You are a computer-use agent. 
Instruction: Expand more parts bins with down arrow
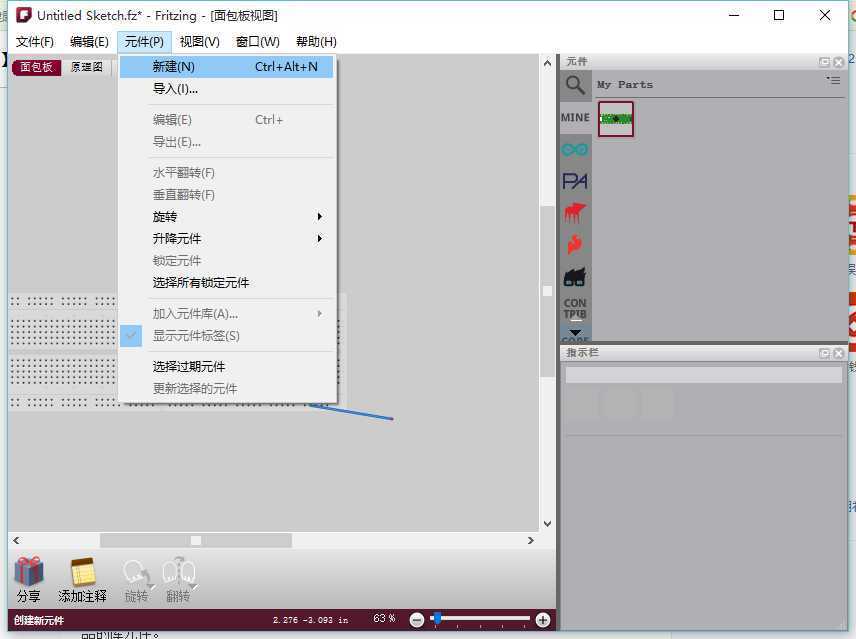(575, 332)
